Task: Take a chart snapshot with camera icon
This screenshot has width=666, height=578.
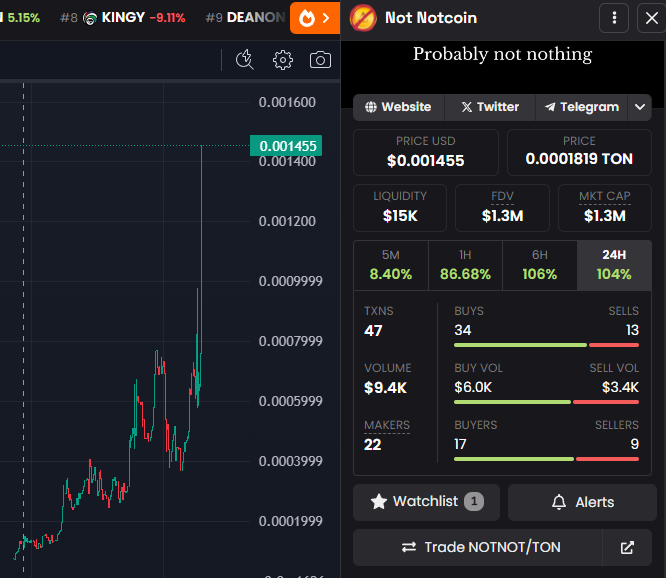Action: tap(320, 60)
